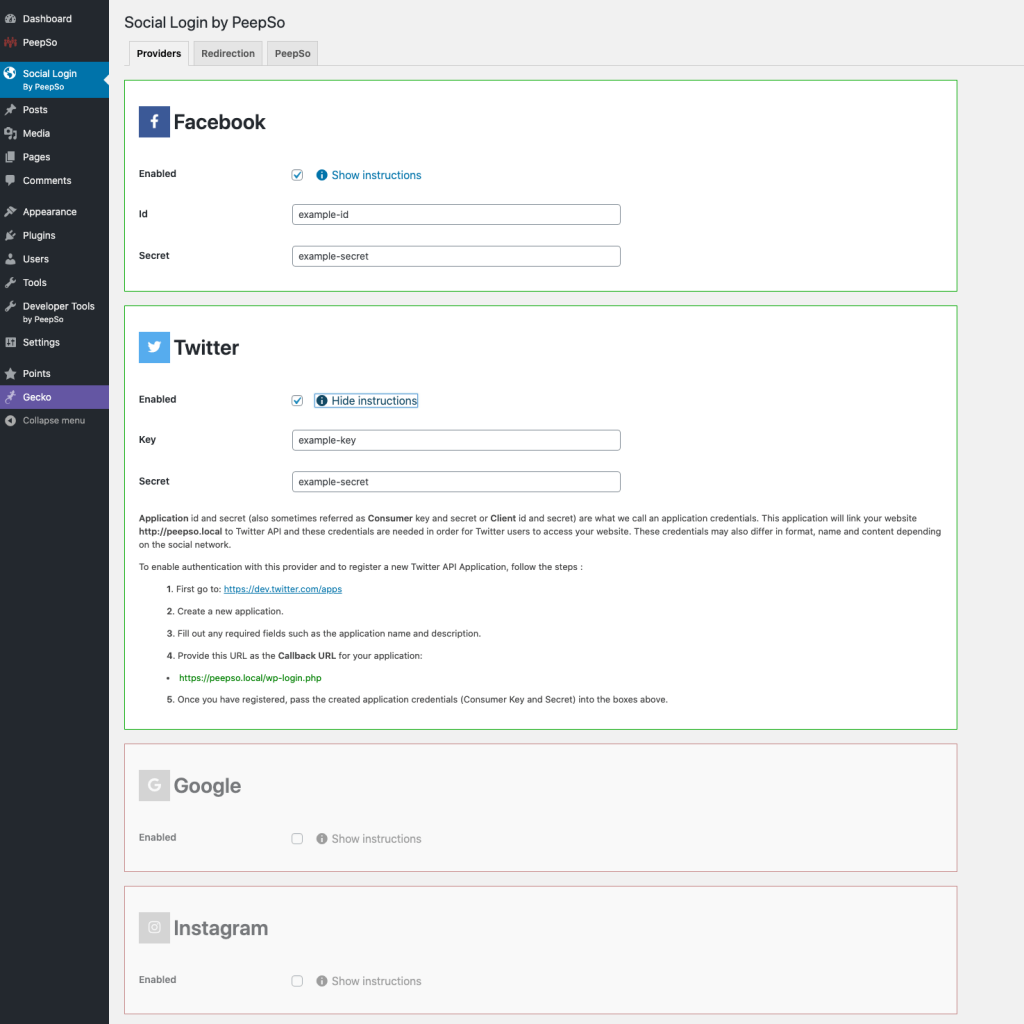This screenshot has width=1024, height=1024.
Task: Click the Tools wrench icon
Action: 10,282
